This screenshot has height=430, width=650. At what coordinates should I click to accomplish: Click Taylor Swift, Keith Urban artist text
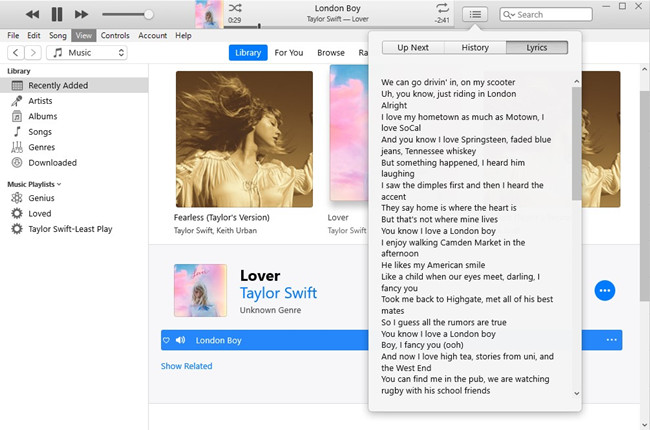pyautogui.click(x=215, y=231)
